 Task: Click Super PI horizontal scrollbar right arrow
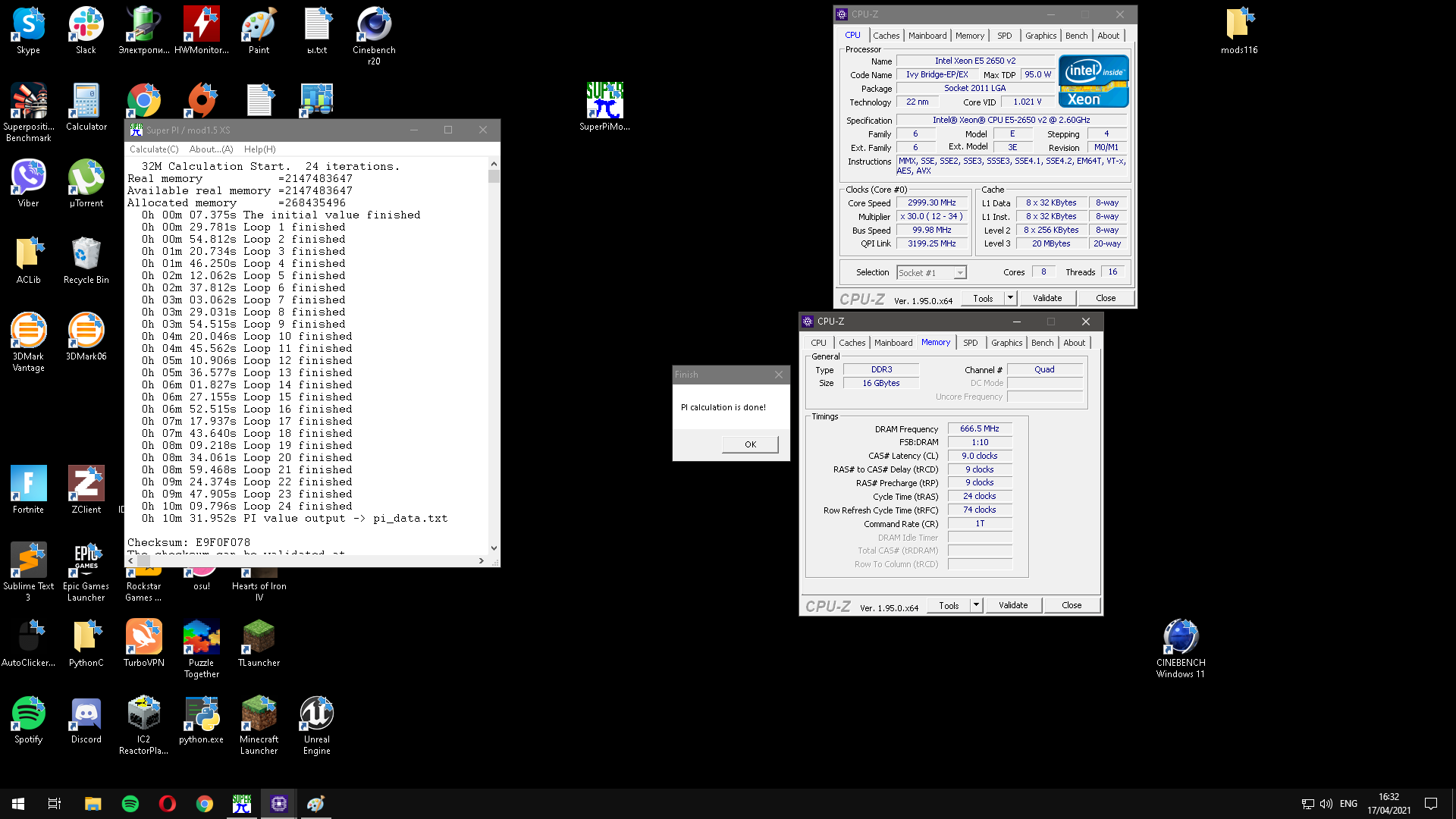click(481, 560)
